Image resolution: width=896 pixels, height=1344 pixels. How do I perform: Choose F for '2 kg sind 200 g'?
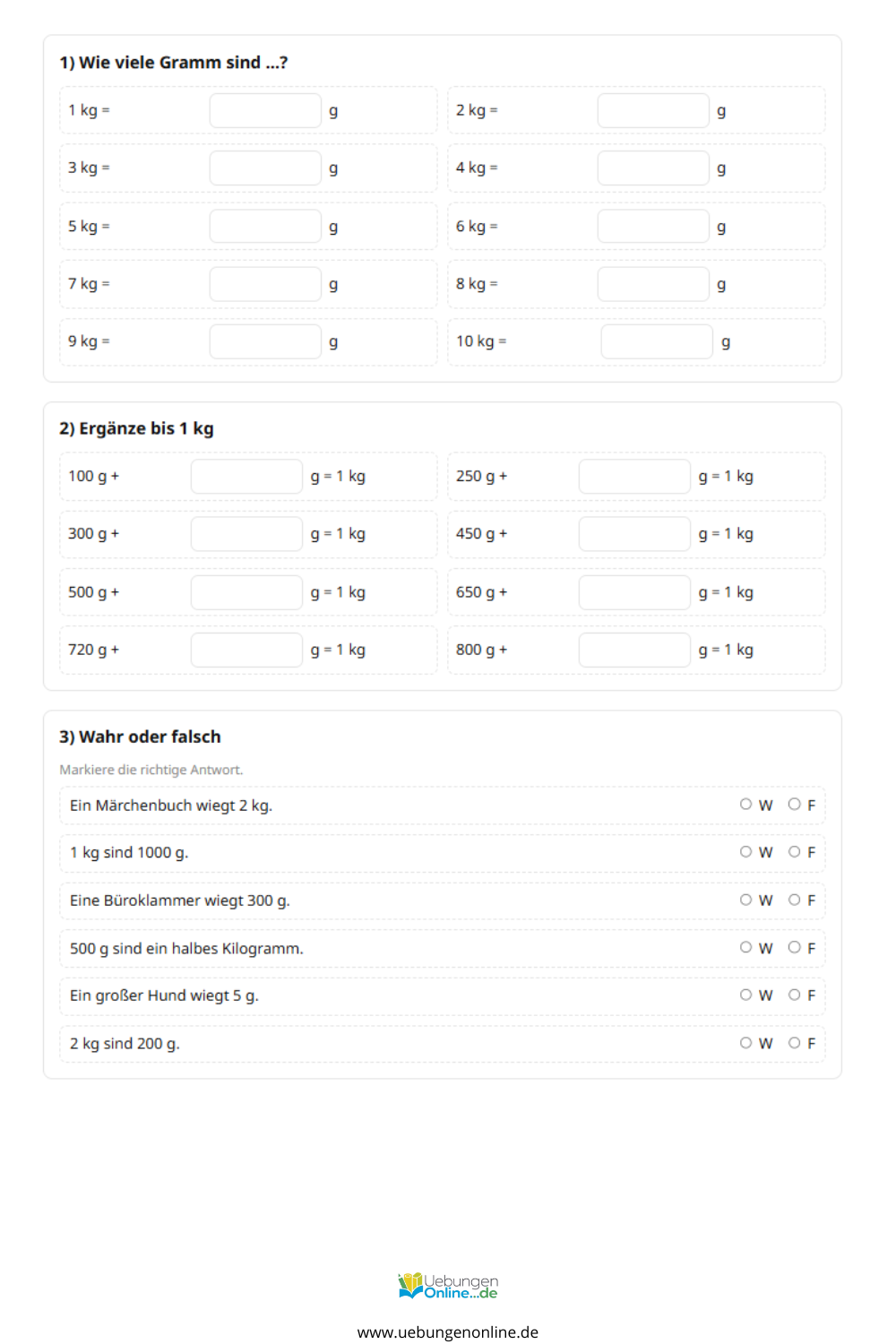point(794,1043)
